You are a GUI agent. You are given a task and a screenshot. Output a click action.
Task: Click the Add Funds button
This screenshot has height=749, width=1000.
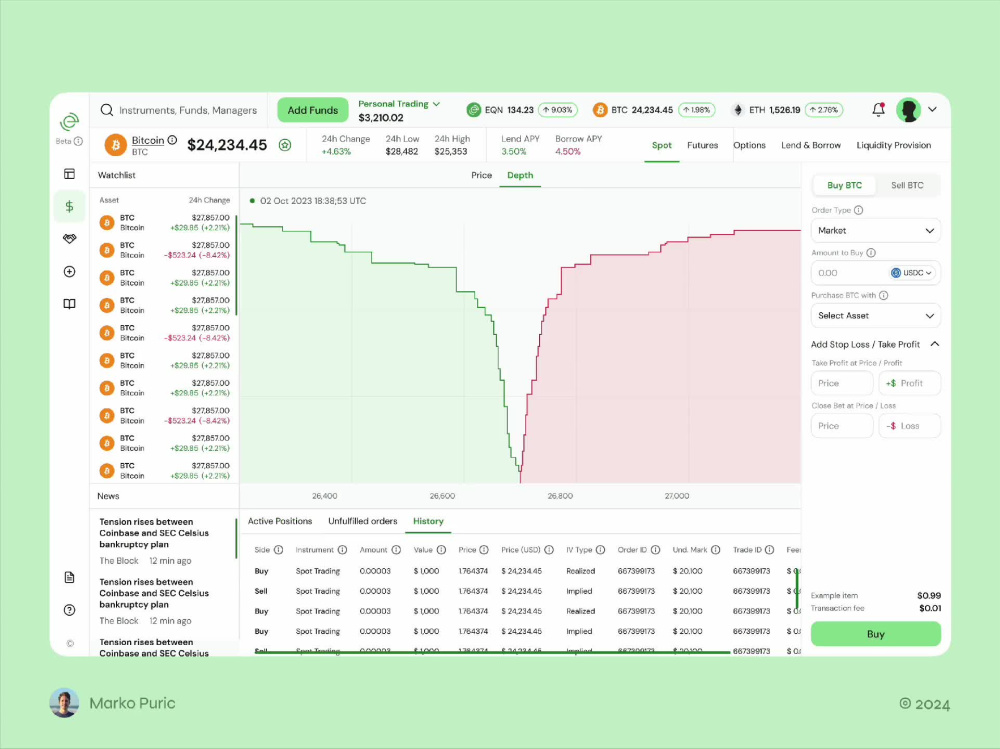[312, 110]
